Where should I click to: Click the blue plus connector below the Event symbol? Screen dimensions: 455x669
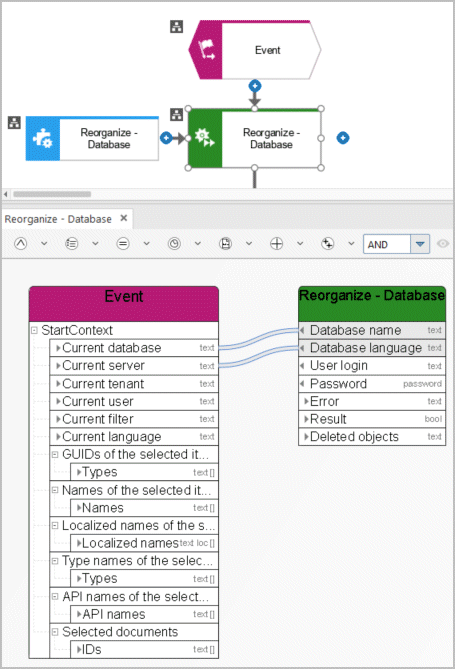(x=255, y=86)
